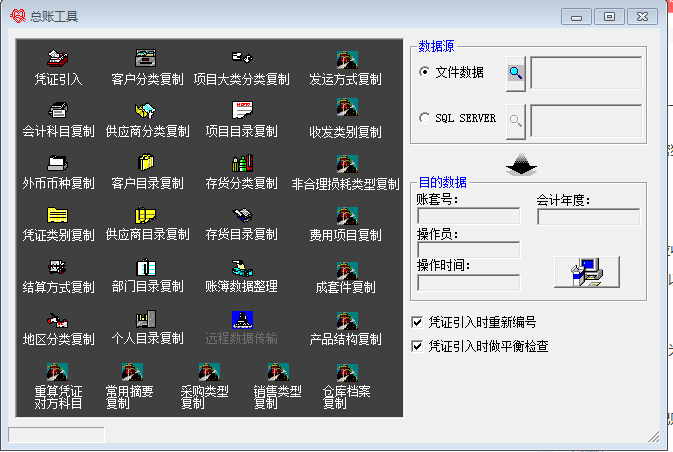Select the 存货分类复制 icon

coord(242,163)
